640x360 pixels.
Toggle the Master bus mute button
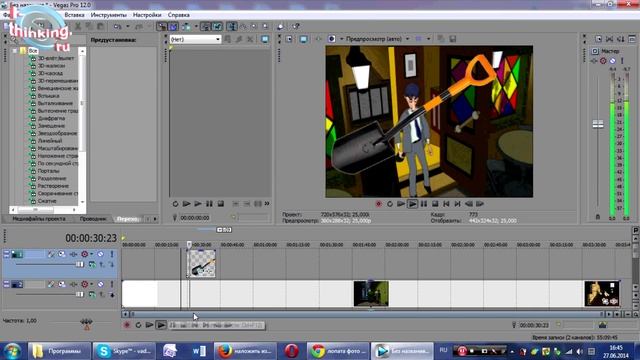point(613,61)
